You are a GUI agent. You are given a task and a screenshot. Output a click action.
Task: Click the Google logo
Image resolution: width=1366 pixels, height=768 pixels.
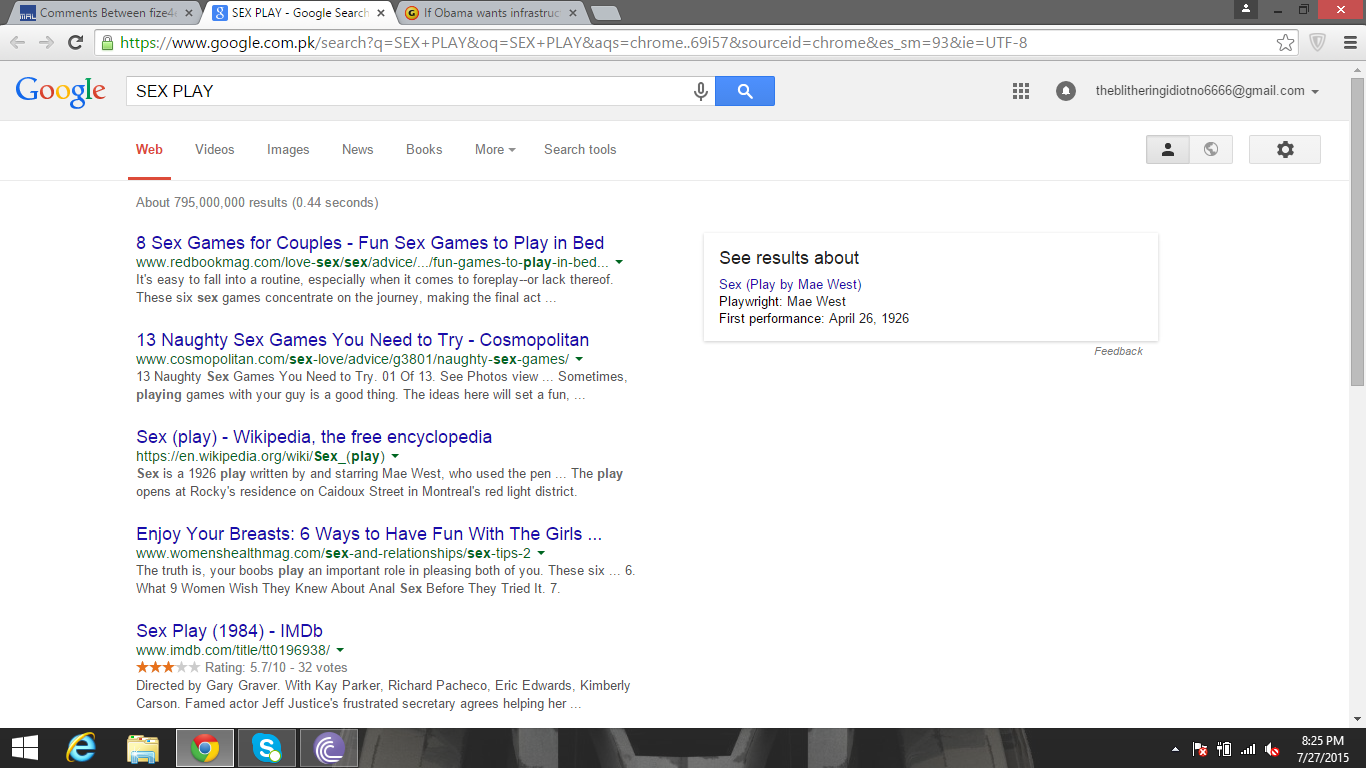point(60,91)
